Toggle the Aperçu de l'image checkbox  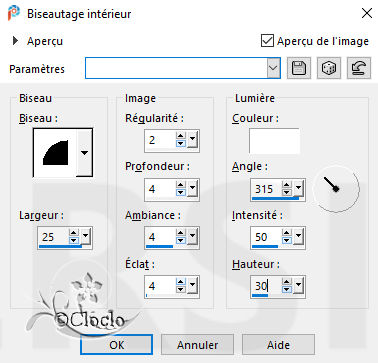tap(267, 41)
